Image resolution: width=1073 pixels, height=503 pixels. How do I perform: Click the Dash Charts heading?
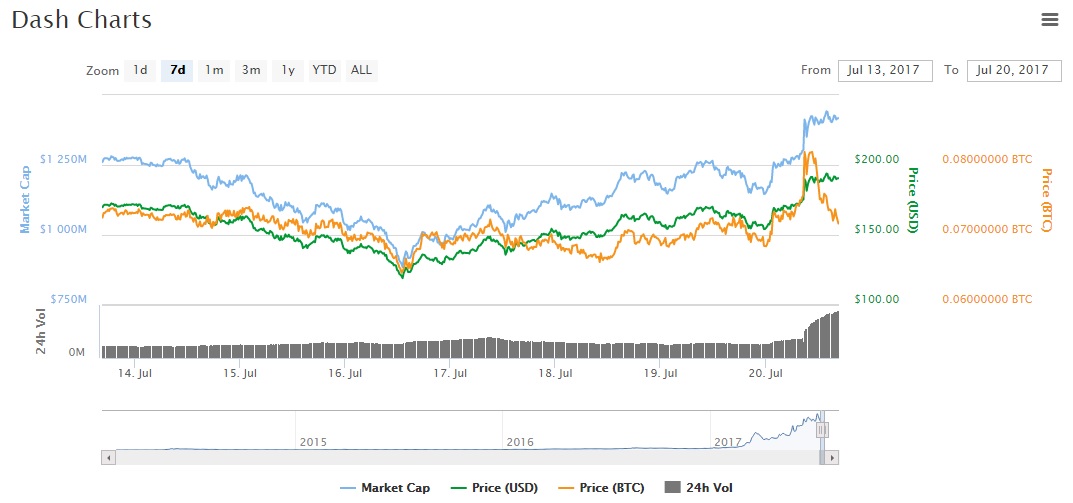pyautogui.click(x=81, y=20)
